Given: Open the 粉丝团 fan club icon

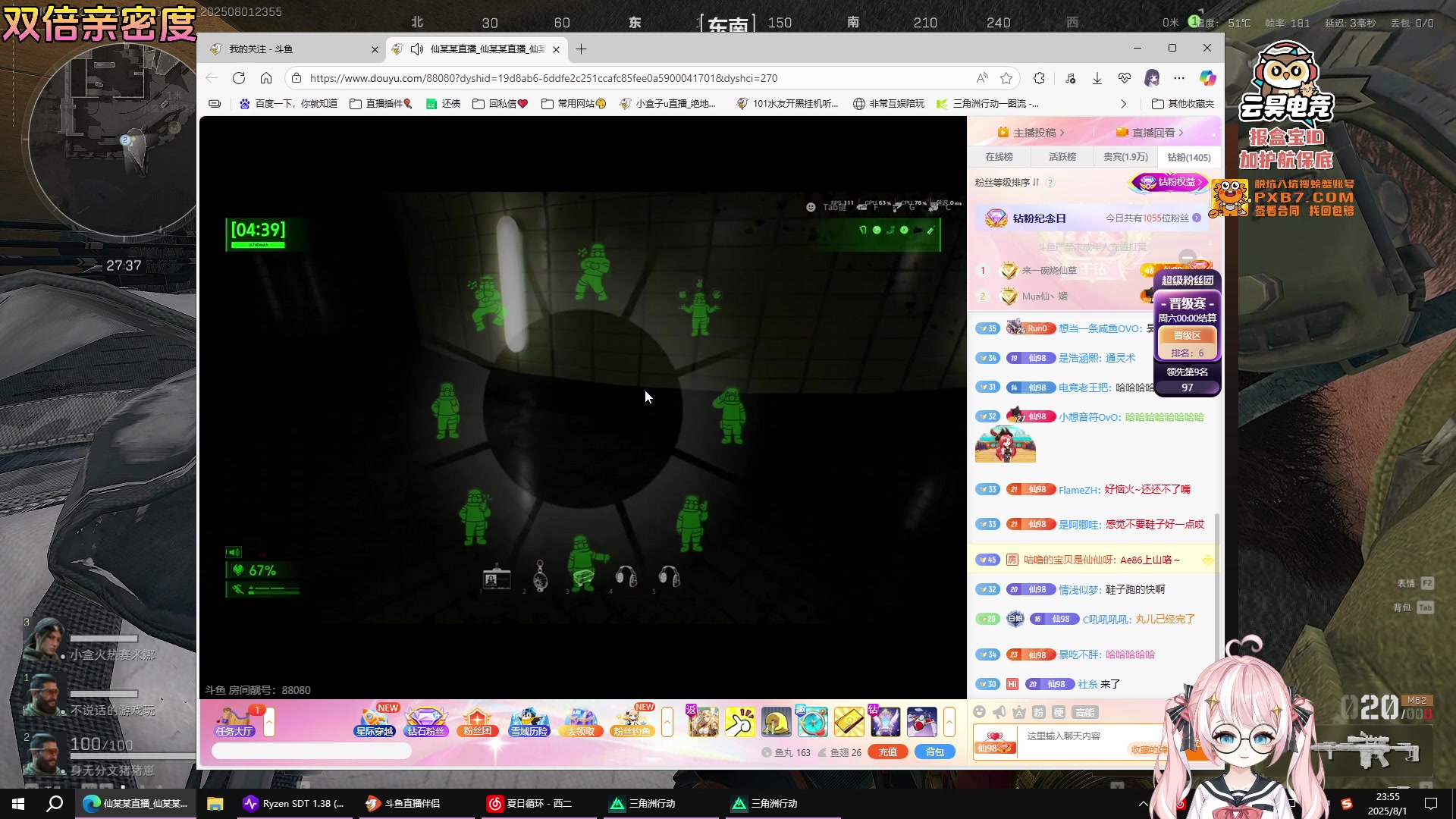Looking at the screenshot, I should [x=477, y=722].
